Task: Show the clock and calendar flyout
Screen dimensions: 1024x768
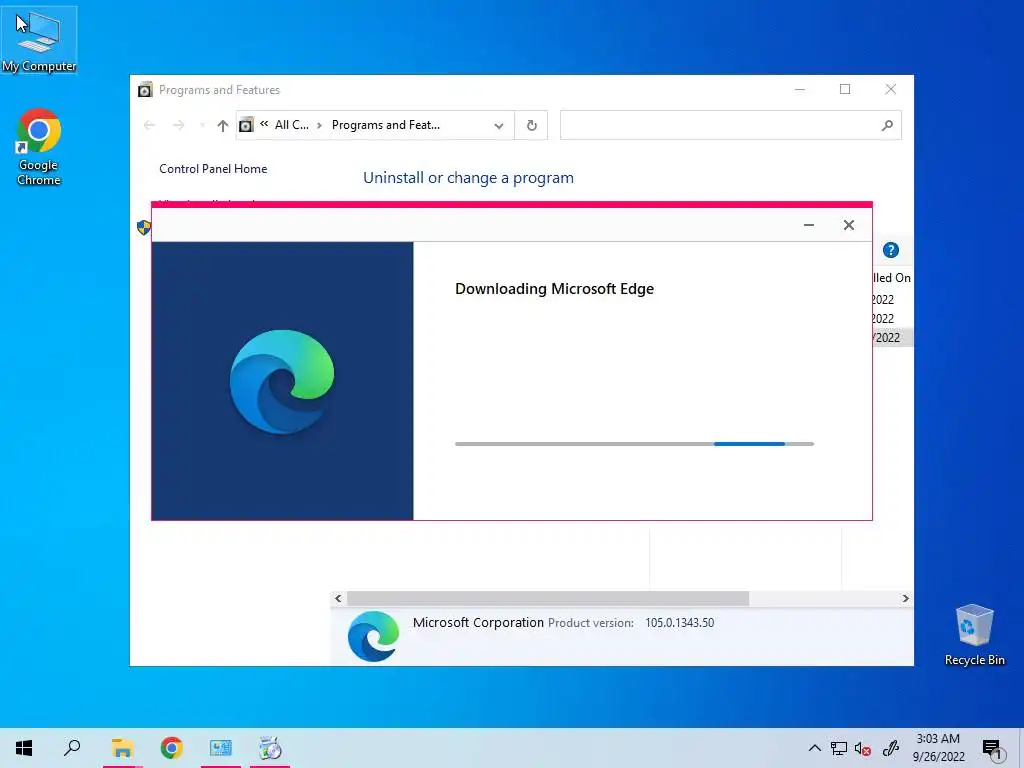Action: tap(938, 748)
